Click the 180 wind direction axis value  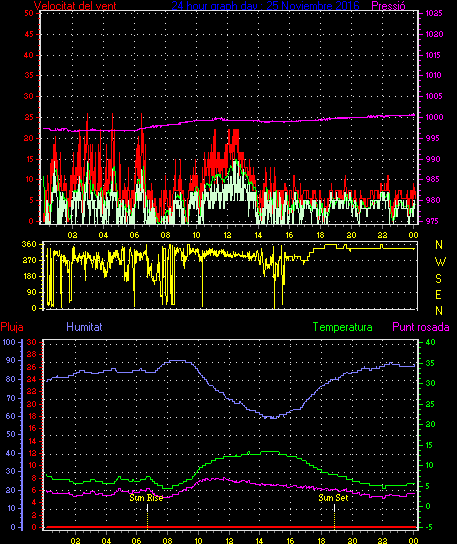[29, 276]
